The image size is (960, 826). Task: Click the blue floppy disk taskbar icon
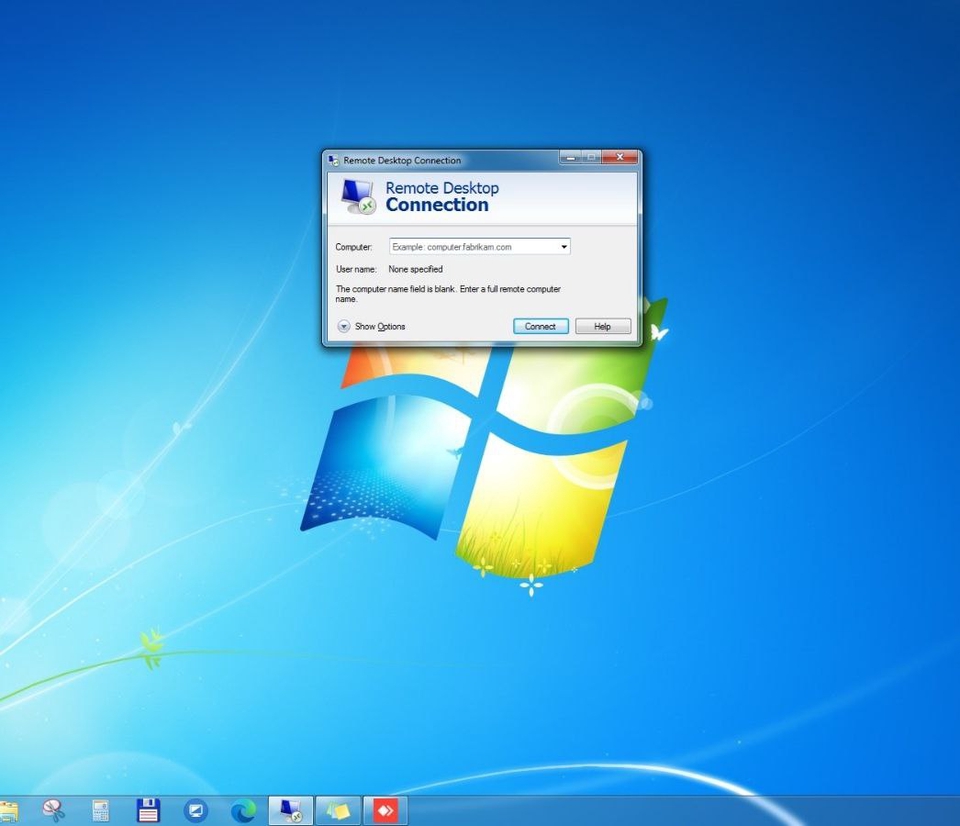(x=148, y=811)
